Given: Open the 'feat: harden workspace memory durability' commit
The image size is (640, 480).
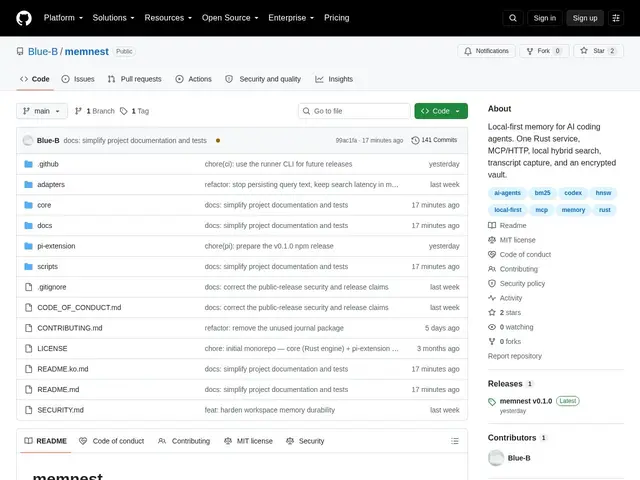Looking at the screenshot, I should point(269,410).
